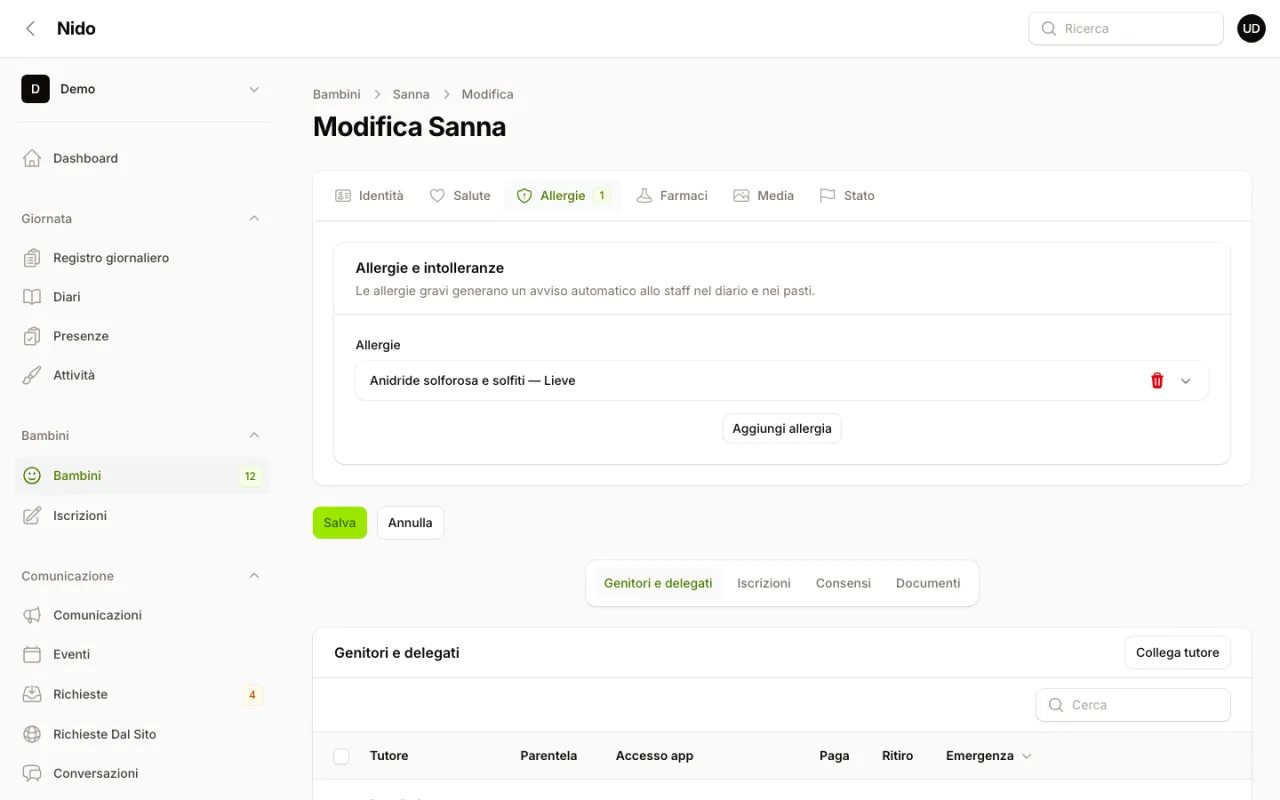Open the Iscrizioni relation tab
Viewport: 1280px width, 800px height.
tap(764, 583)
